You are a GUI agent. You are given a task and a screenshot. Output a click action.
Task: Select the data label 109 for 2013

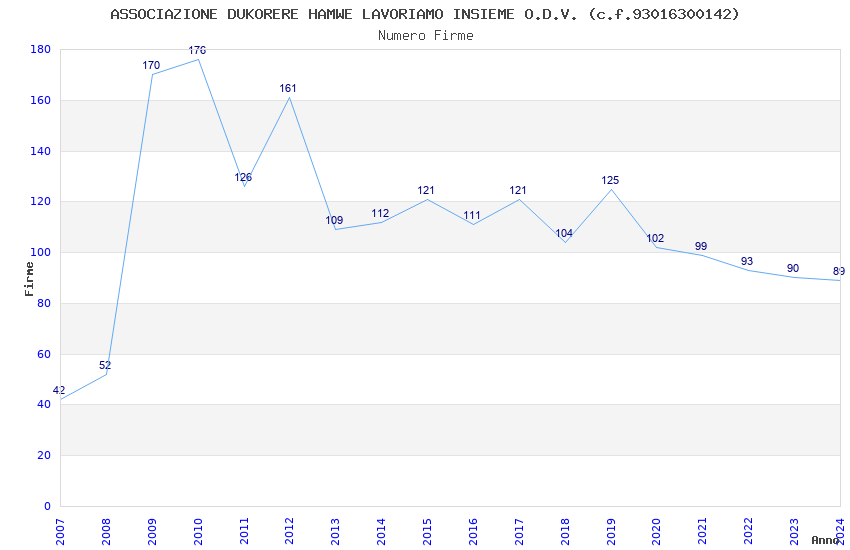point(334,220)
